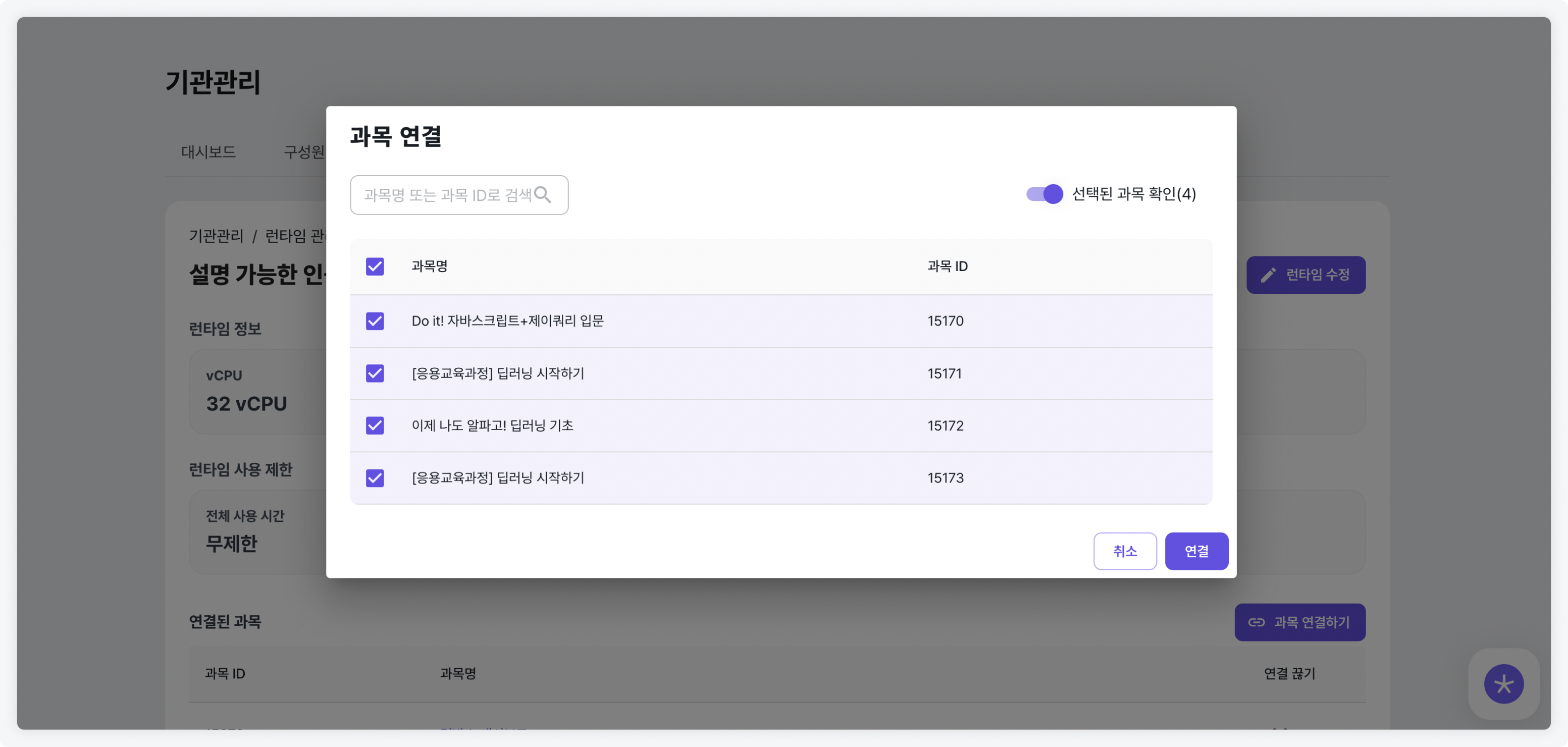The image size is (1568, 747).
Task: Click the Do it! 자바스크립트+제이쿼리 입문 name
Action: (x=508, y=321)
